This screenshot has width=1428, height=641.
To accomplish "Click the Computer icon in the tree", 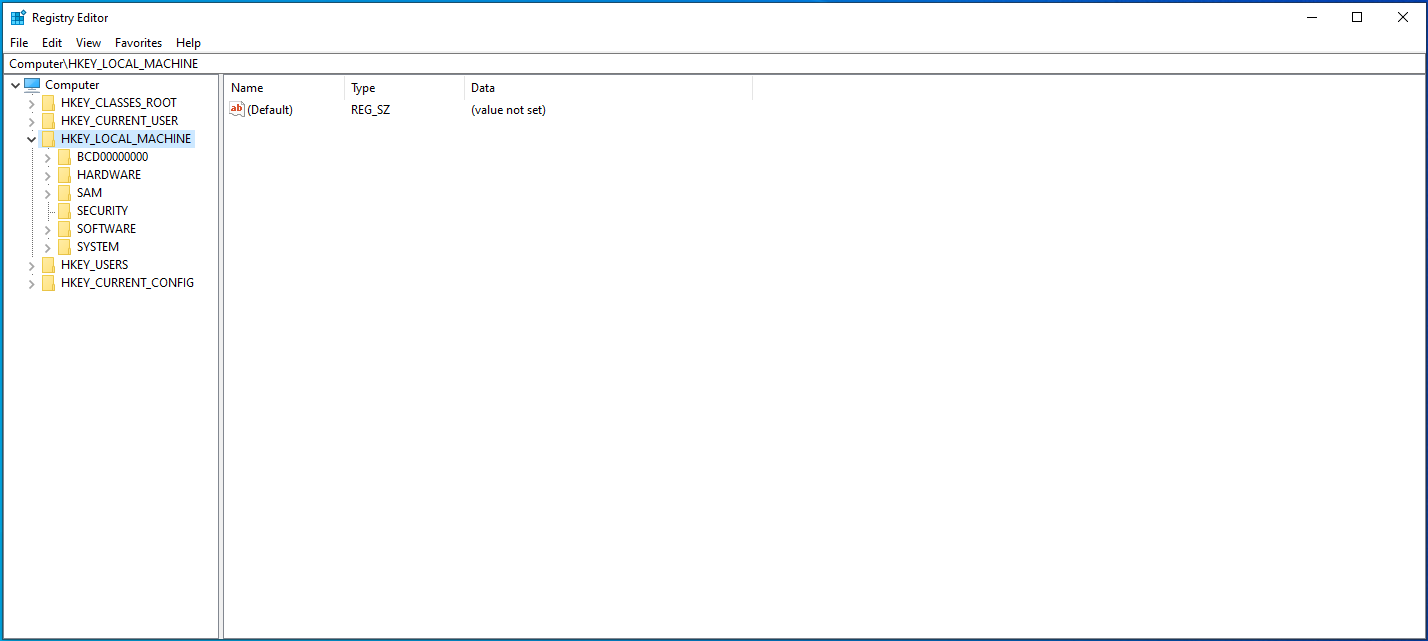I will [x=32, y=85].
